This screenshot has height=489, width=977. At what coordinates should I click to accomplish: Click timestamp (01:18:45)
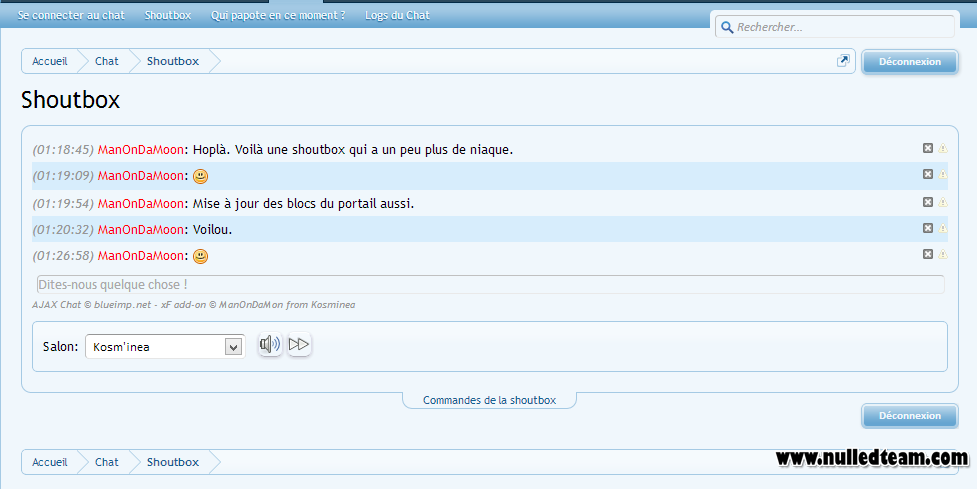pyautogui.click(x=64, y=150)
